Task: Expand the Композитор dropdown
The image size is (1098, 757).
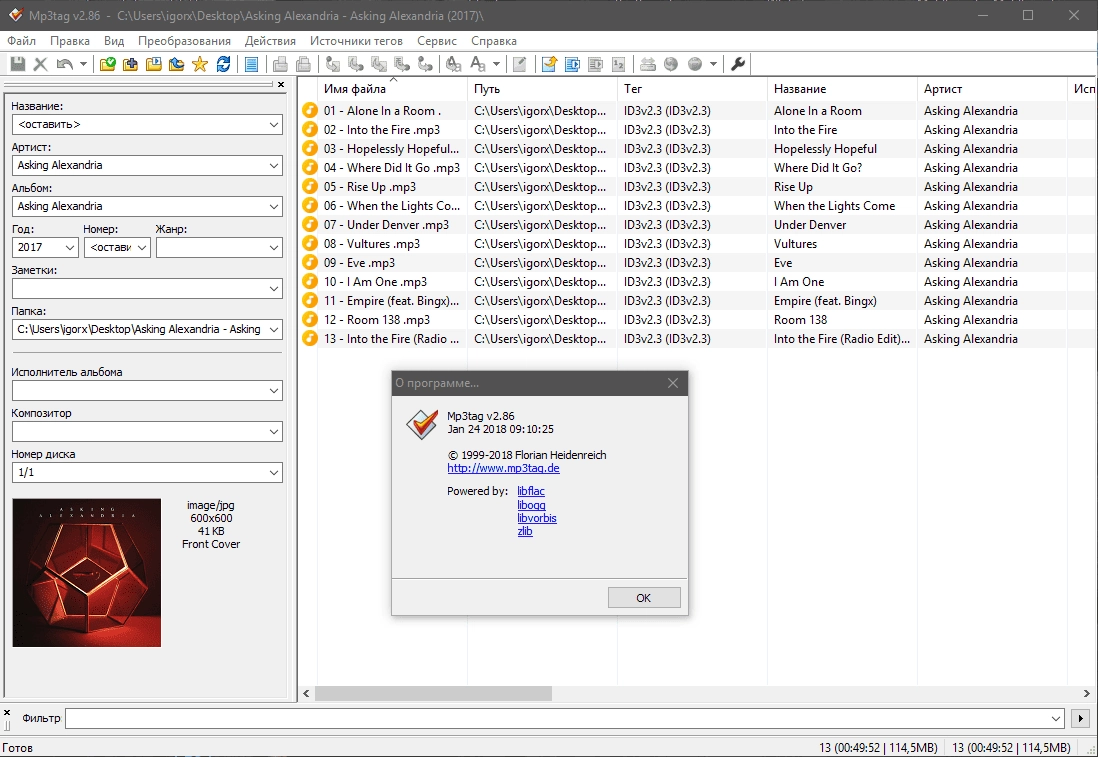Action: pos(274,431)
